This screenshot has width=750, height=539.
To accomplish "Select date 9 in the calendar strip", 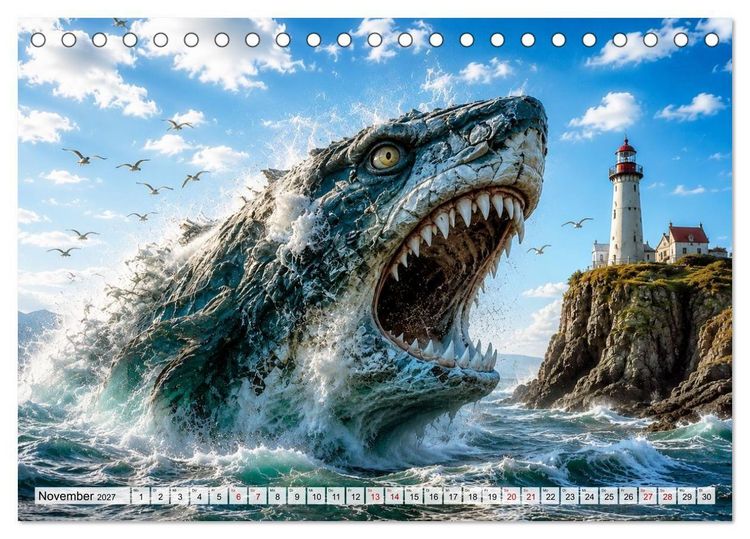I will [297, 496].
